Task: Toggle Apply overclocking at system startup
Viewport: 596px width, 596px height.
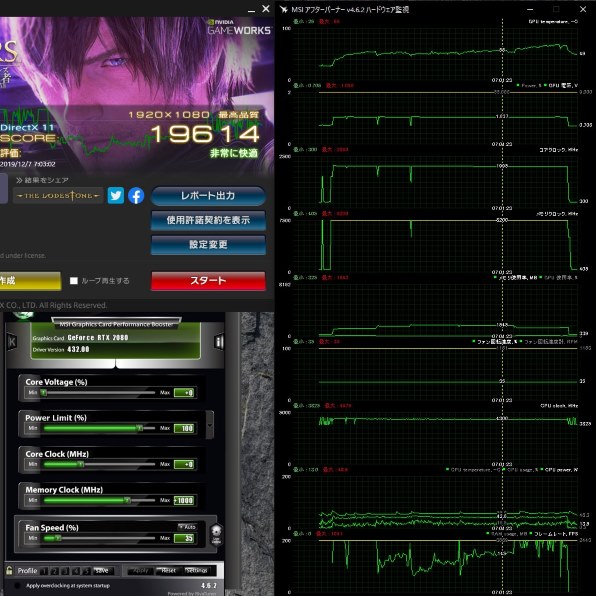Action: pyautogui.click(x=17, y=585)
